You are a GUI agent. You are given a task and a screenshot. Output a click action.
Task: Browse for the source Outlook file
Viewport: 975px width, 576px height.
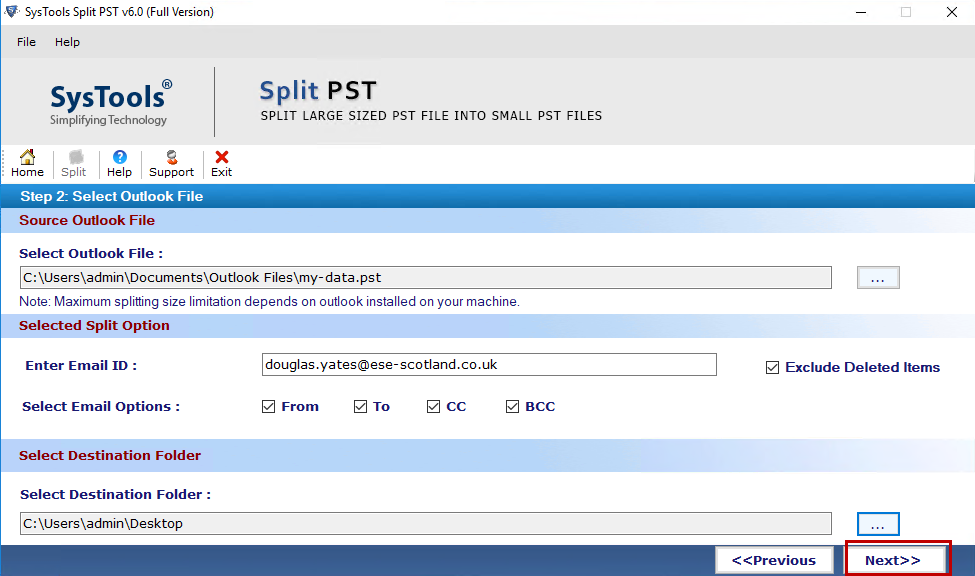878,277
